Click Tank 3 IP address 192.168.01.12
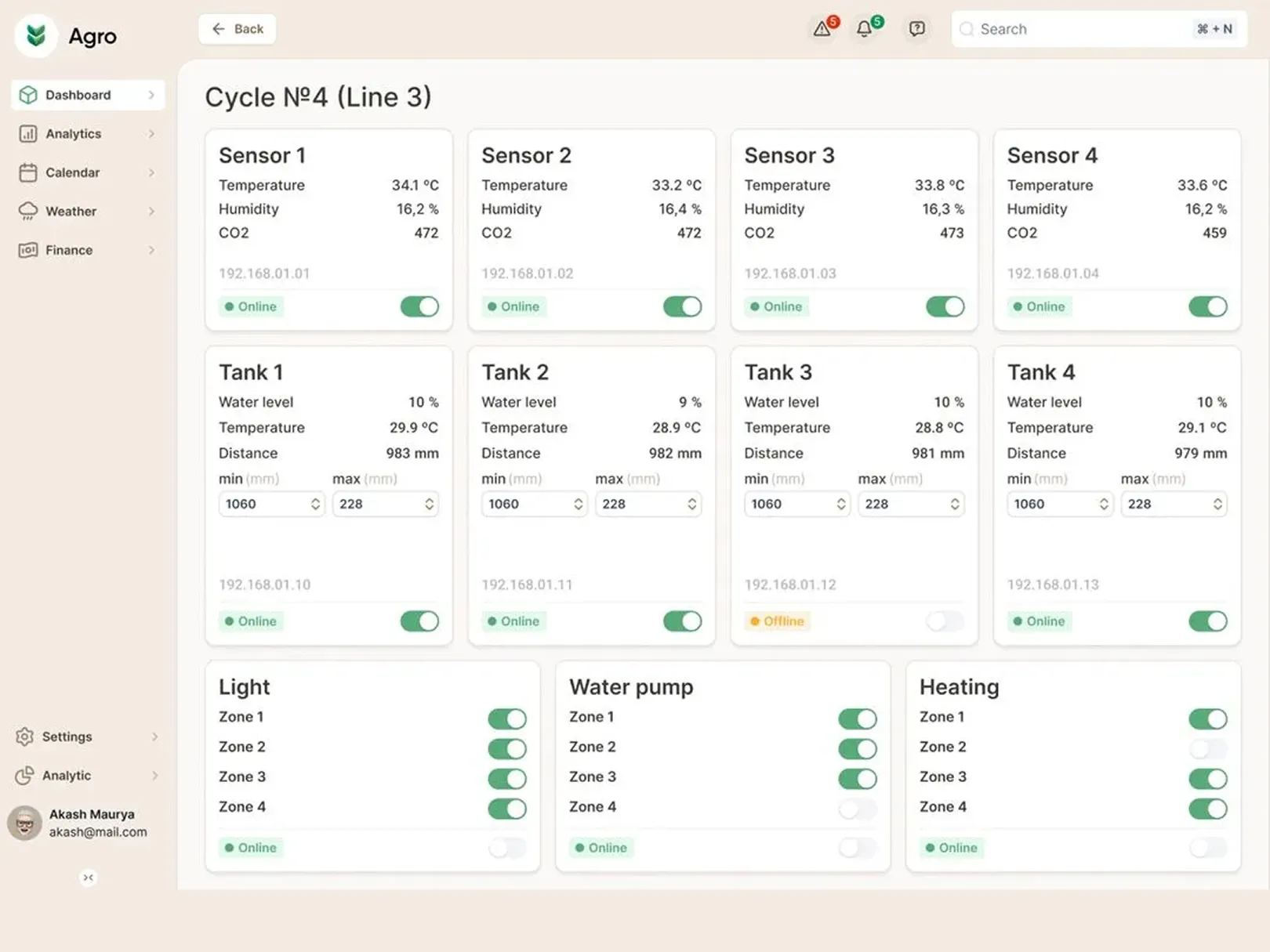 coord(790,585)
